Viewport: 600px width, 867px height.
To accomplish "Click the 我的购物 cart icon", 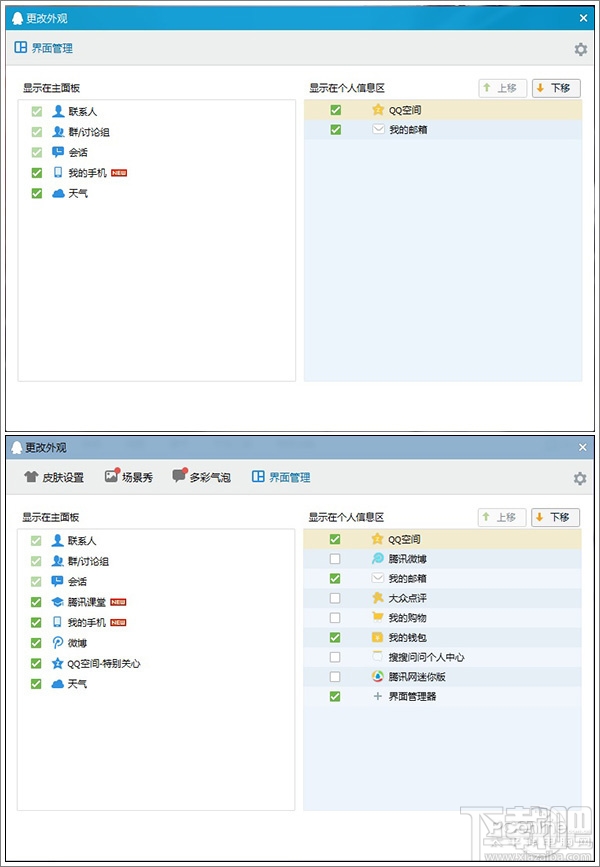I will (377, 618).
